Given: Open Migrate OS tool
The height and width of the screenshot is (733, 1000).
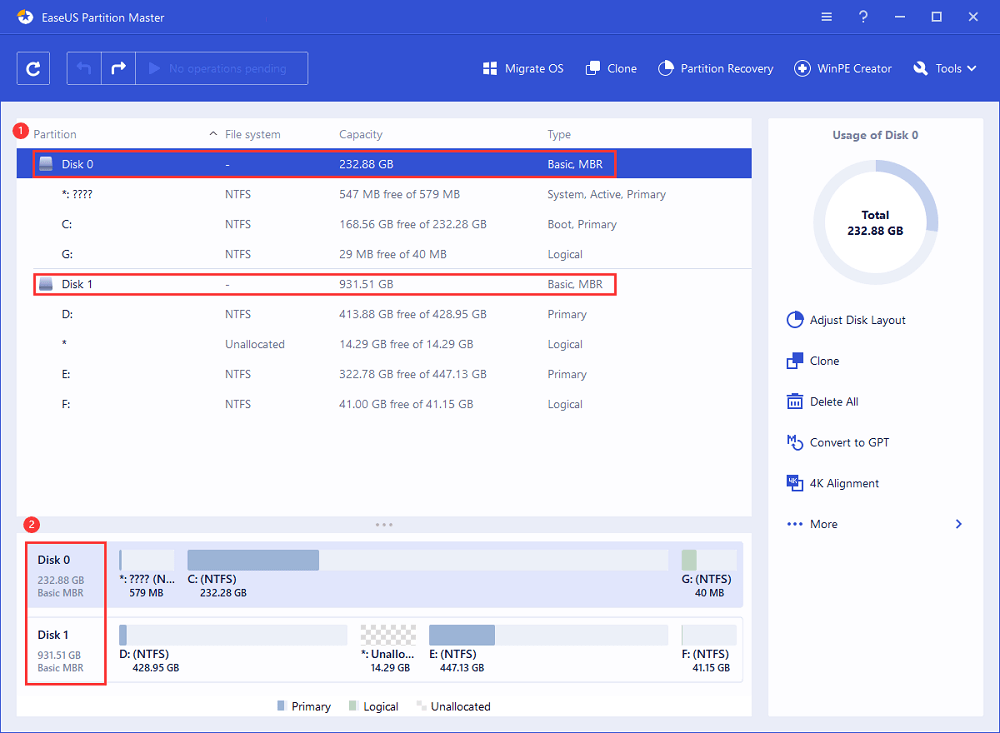Looking at the screenshot, I should pyautogui.click(x=523, y=68).
